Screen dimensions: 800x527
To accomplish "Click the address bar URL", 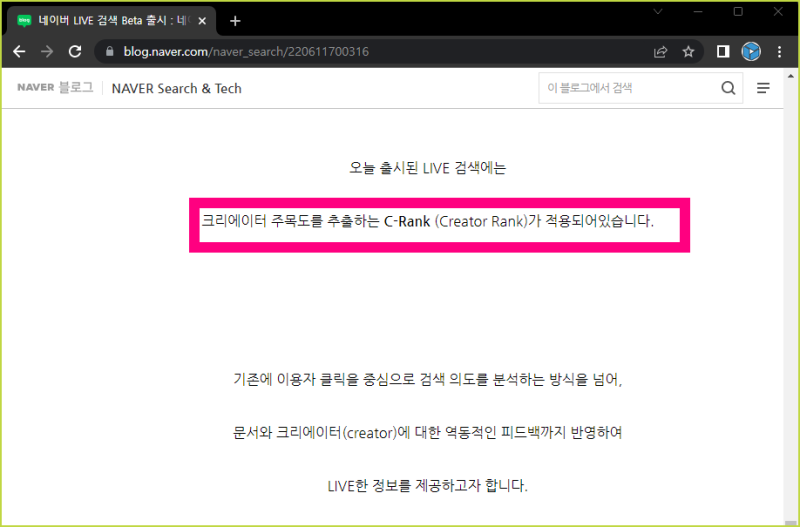I will coord(246,52).
